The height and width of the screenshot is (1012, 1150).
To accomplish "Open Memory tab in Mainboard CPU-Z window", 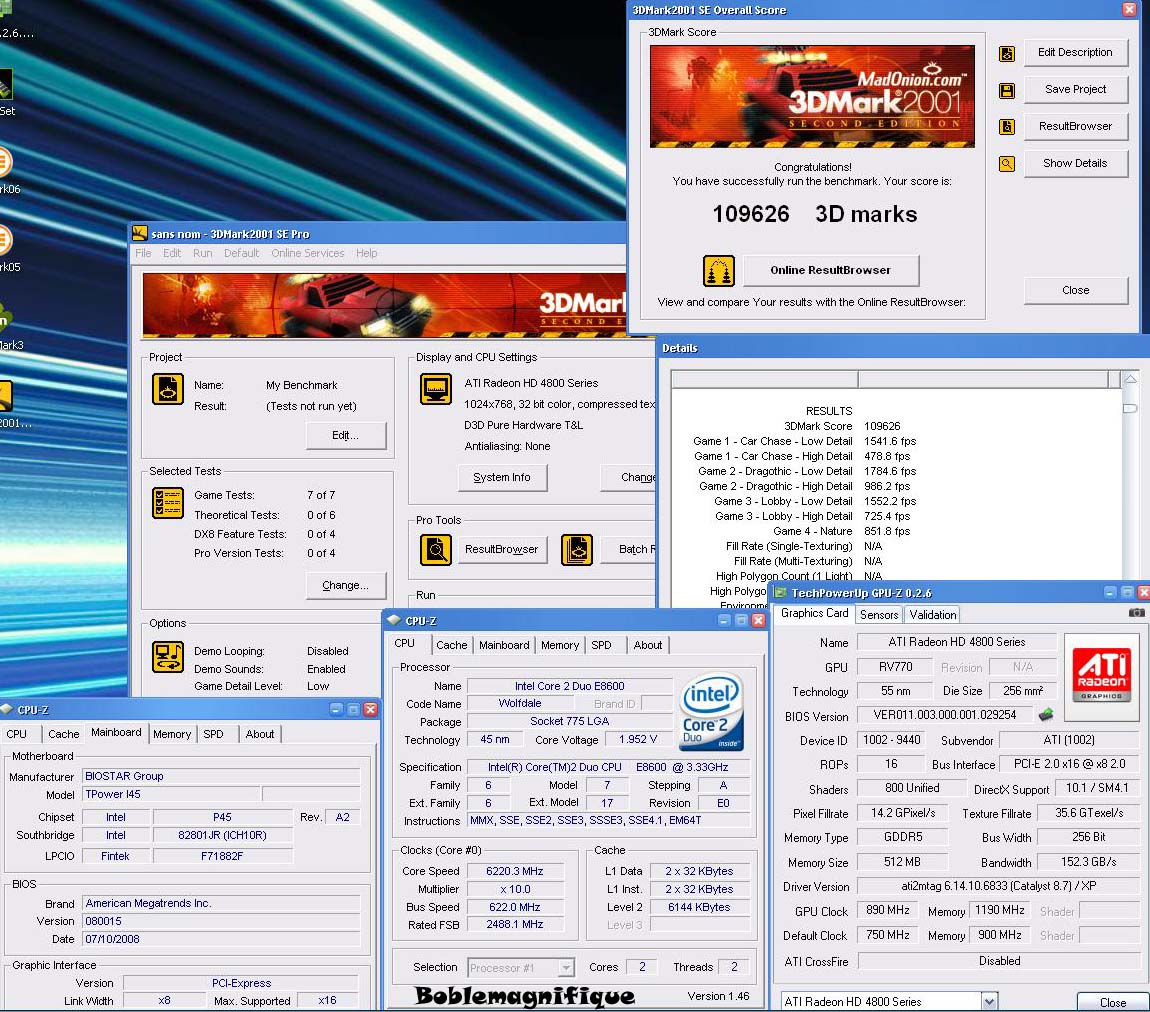I will 172,734.
